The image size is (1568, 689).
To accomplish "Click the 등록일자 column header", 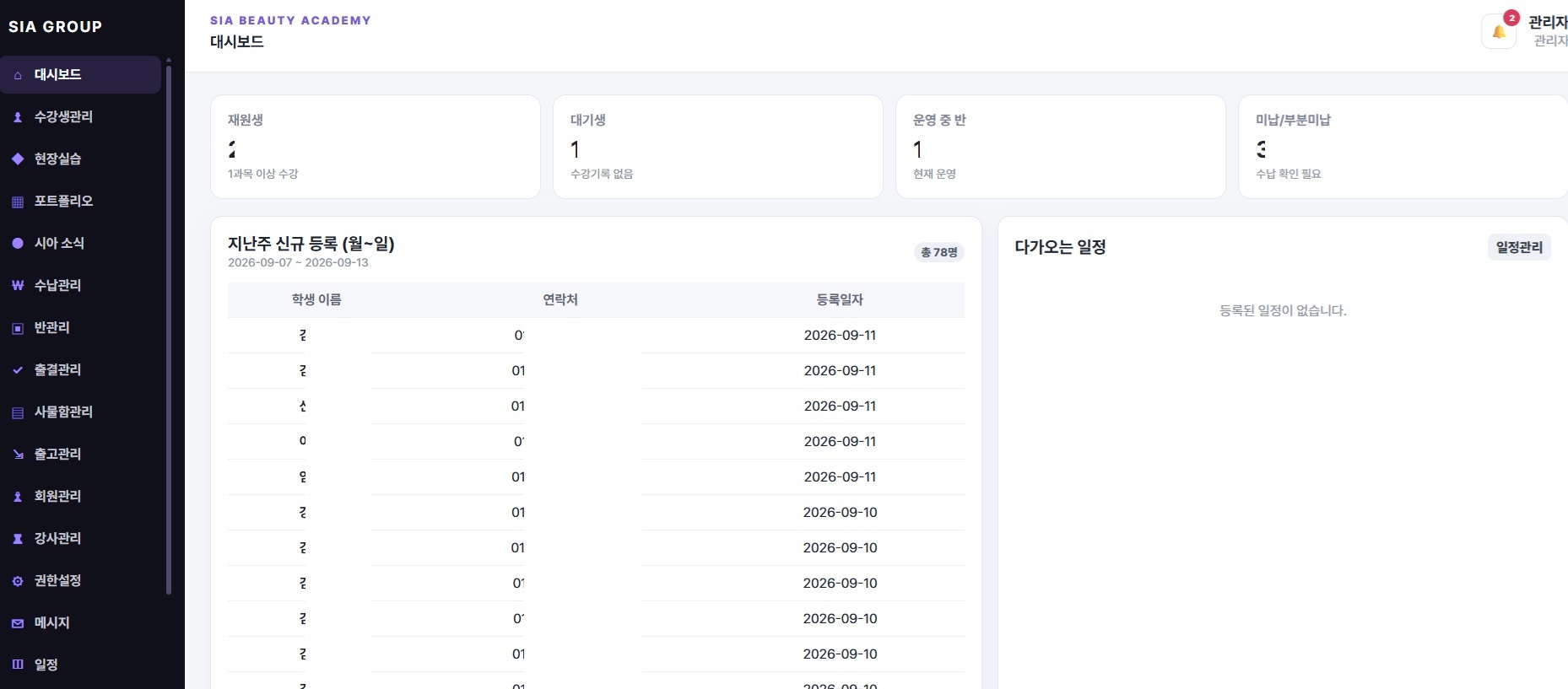I will click(x=840, y=299).
